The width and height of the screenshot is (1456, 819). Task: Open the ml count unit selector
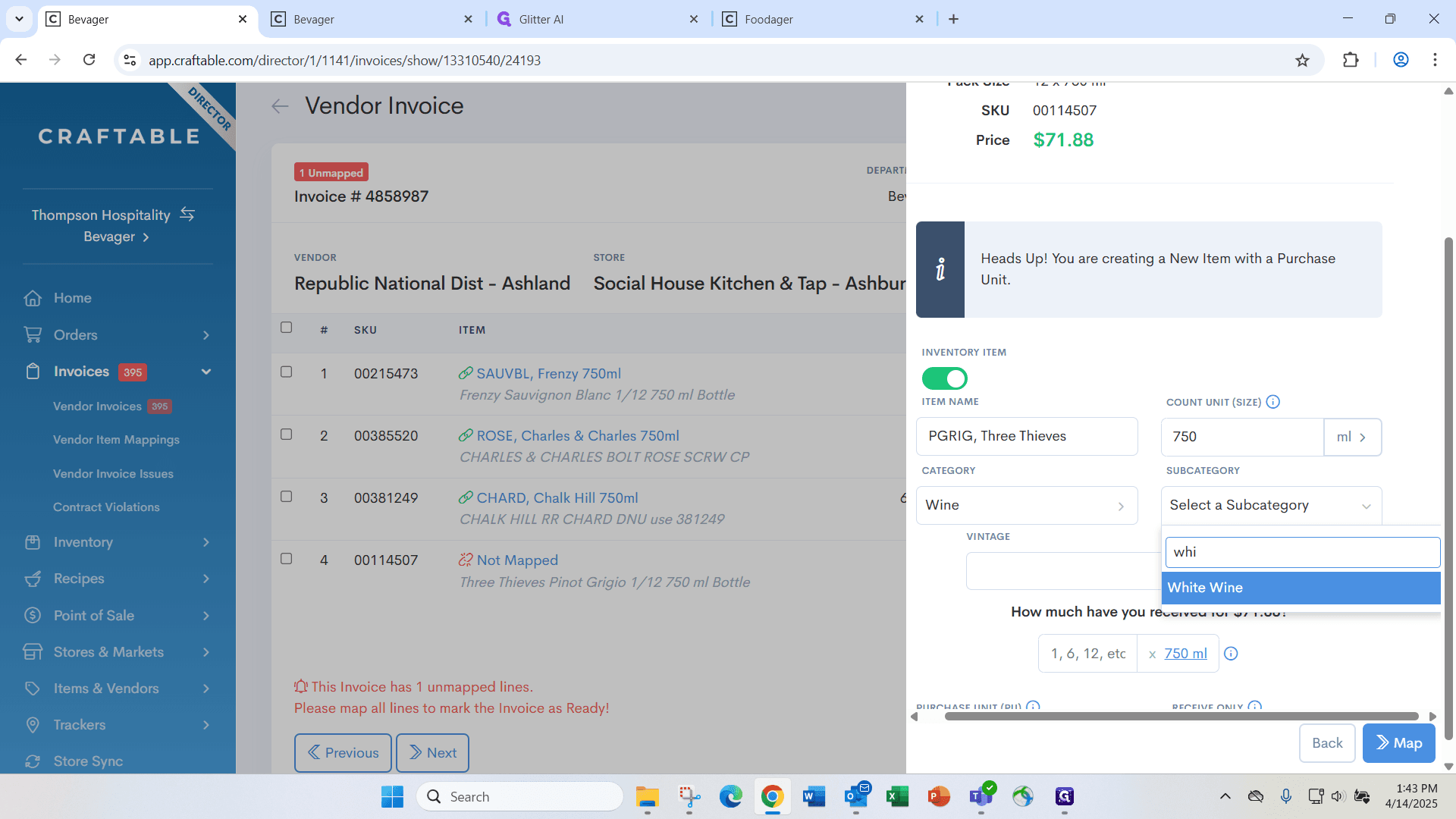1352,437
